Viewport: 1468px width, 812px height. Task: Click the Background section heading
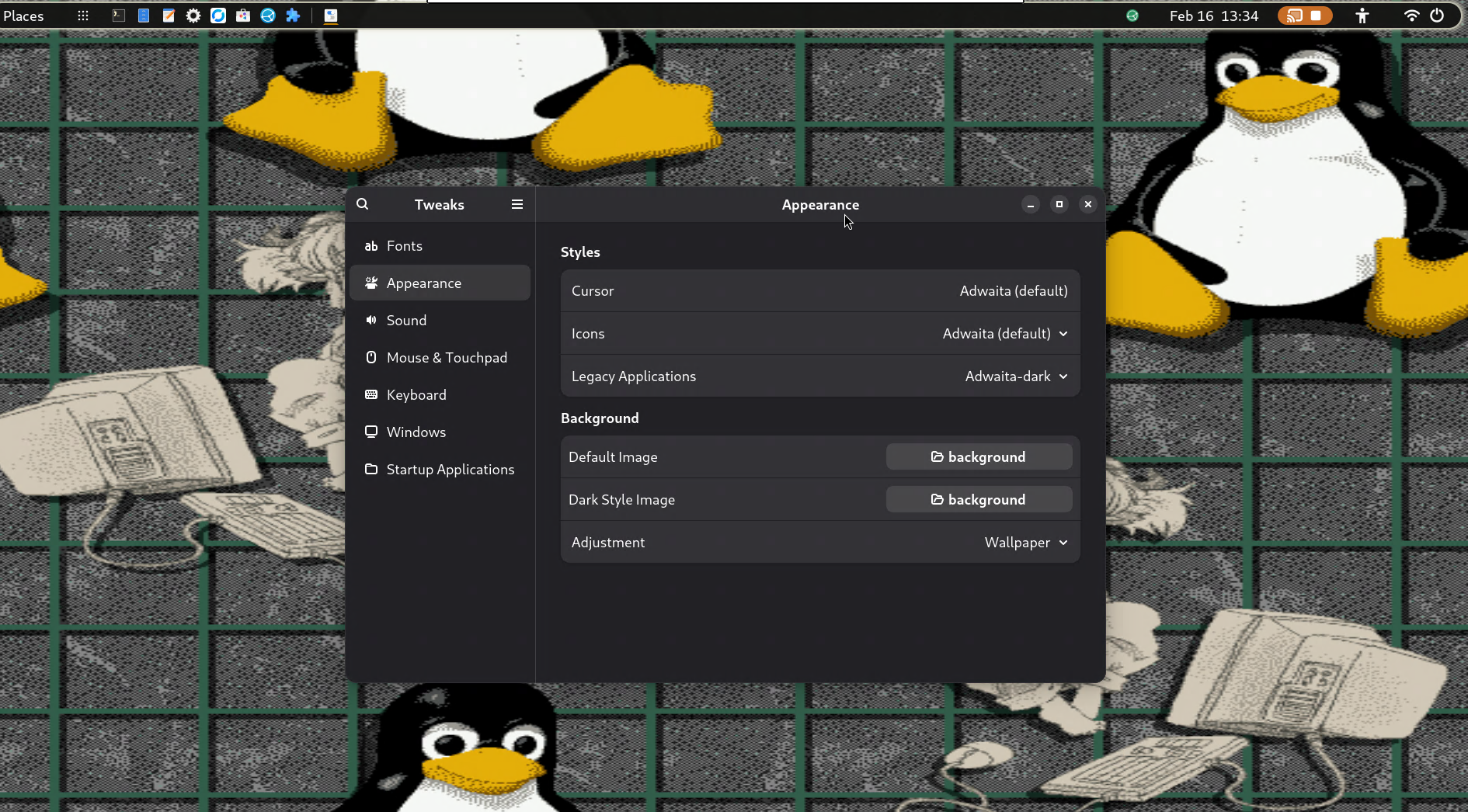click(600, 418)
